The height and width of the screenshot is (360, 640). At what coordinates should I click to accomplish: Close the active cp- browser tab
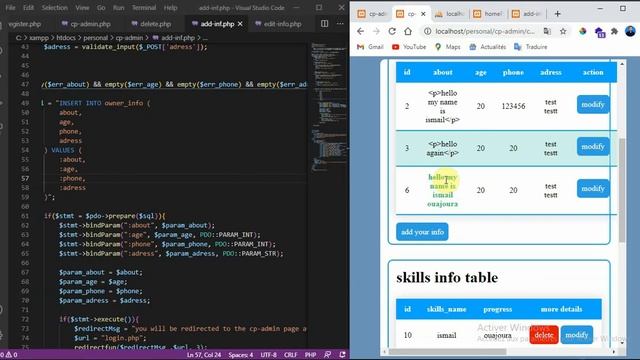click(x=423, y=14)
